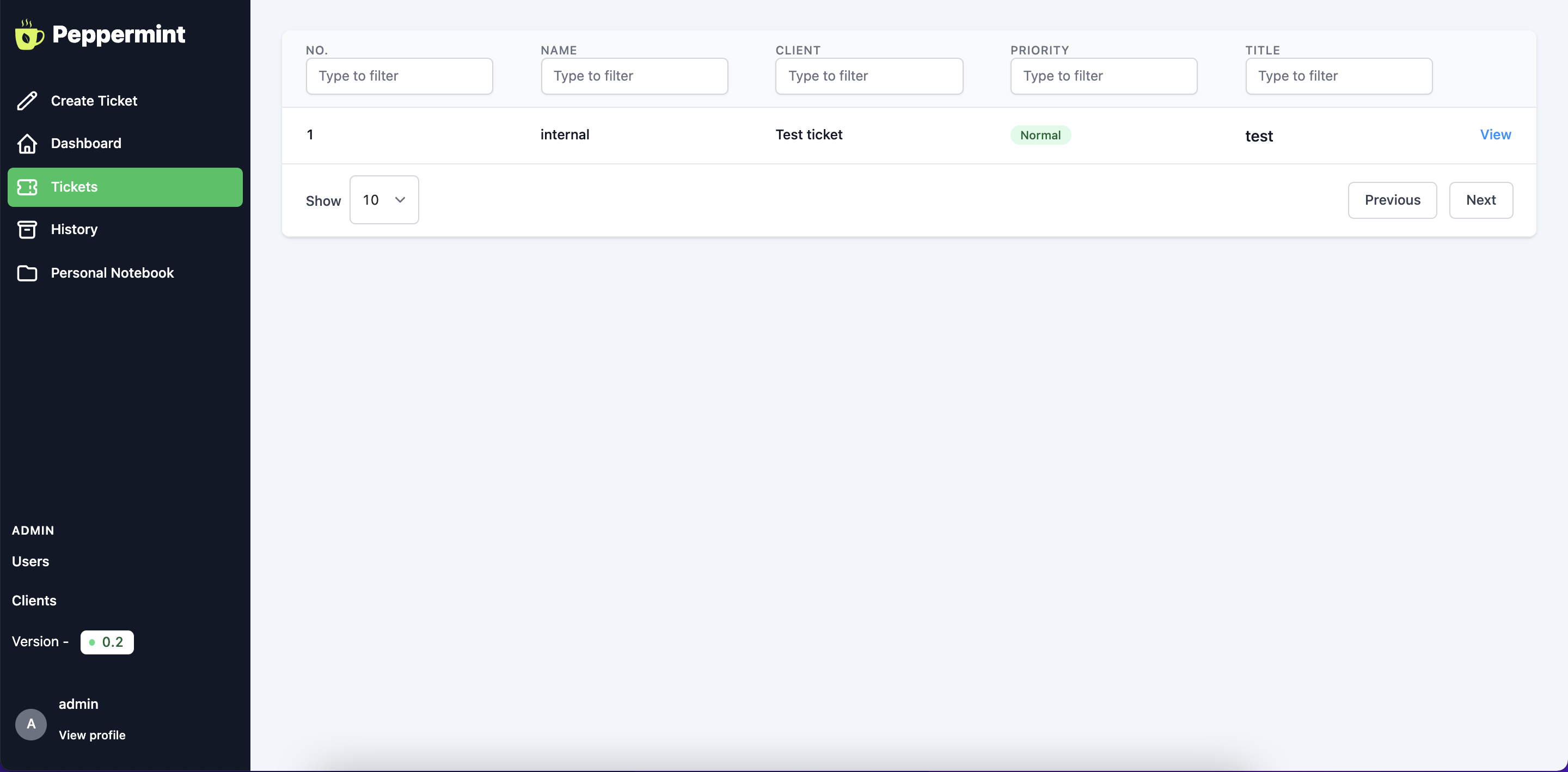Click the Dashboard house icon

tap(27, 144)
